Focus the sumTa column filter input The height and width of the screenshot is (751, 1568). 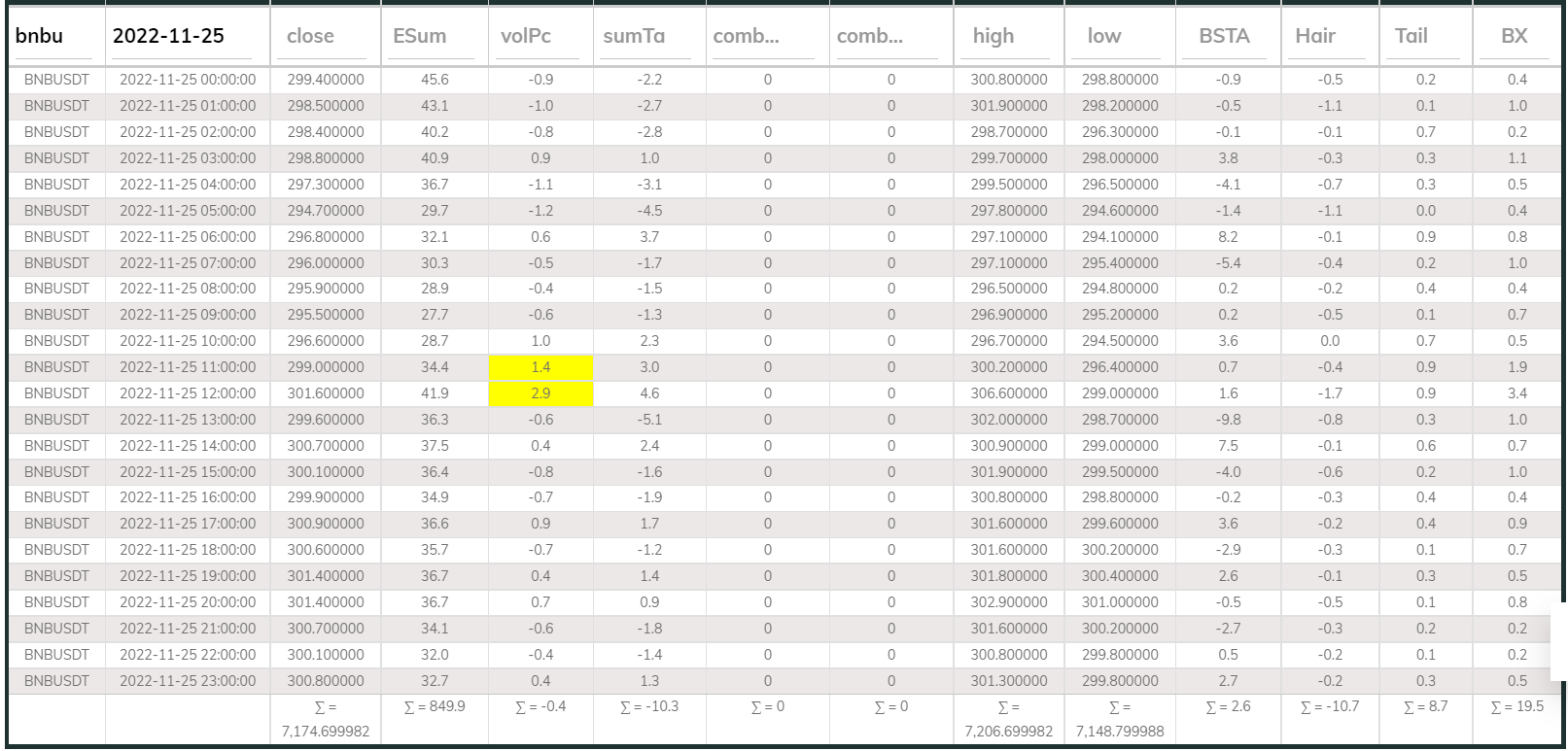click(648, 37)
